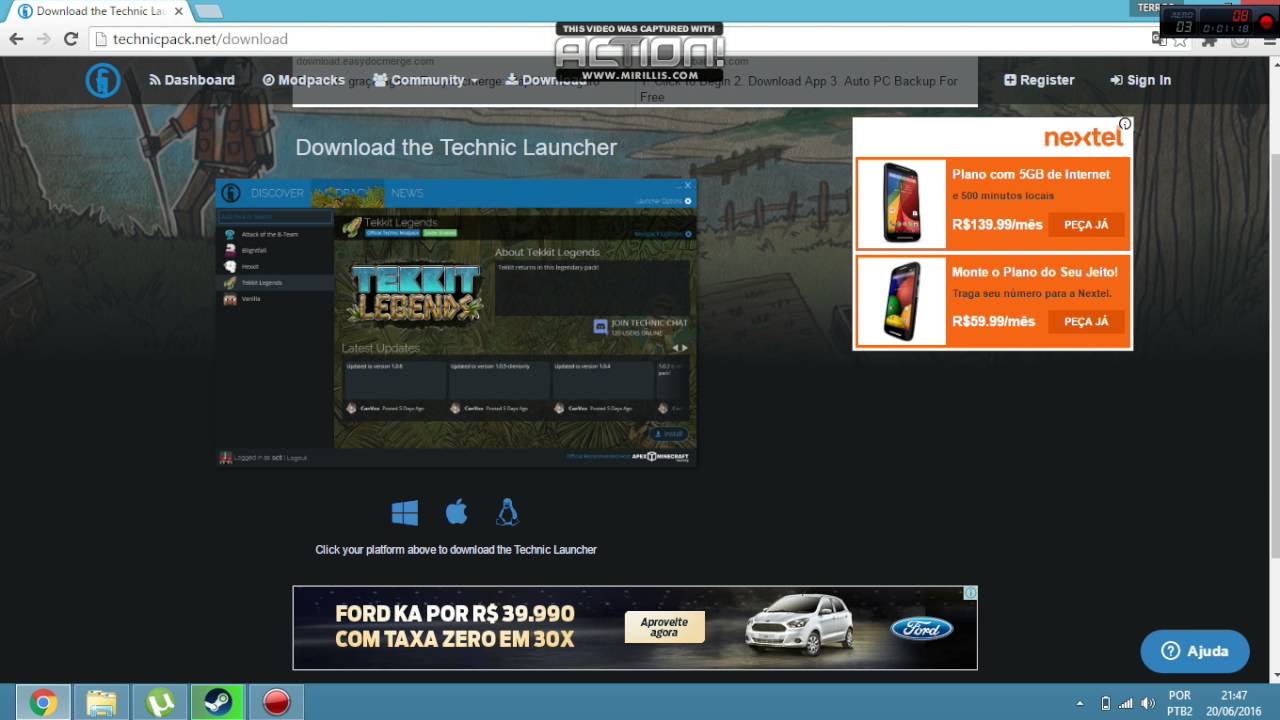This screenshot has height=720, width=1280.
Task: Open File Explorer from the taskbar
Action: point(101,703)
